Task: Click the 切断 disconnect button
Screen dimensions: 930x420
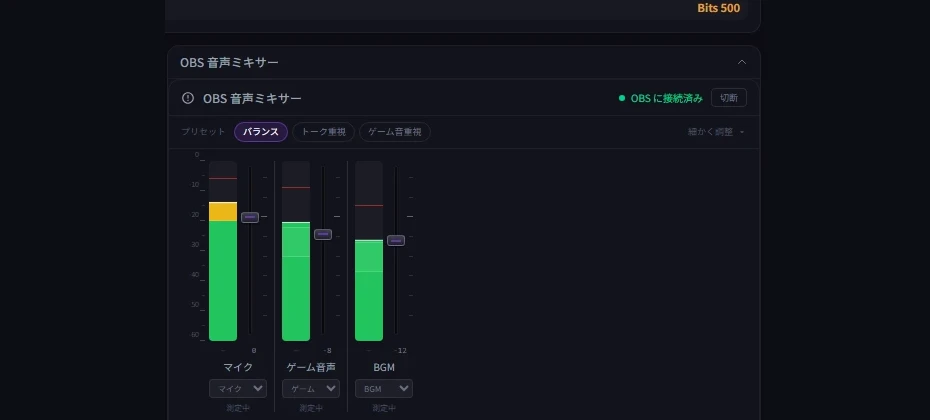Action: 728,98
